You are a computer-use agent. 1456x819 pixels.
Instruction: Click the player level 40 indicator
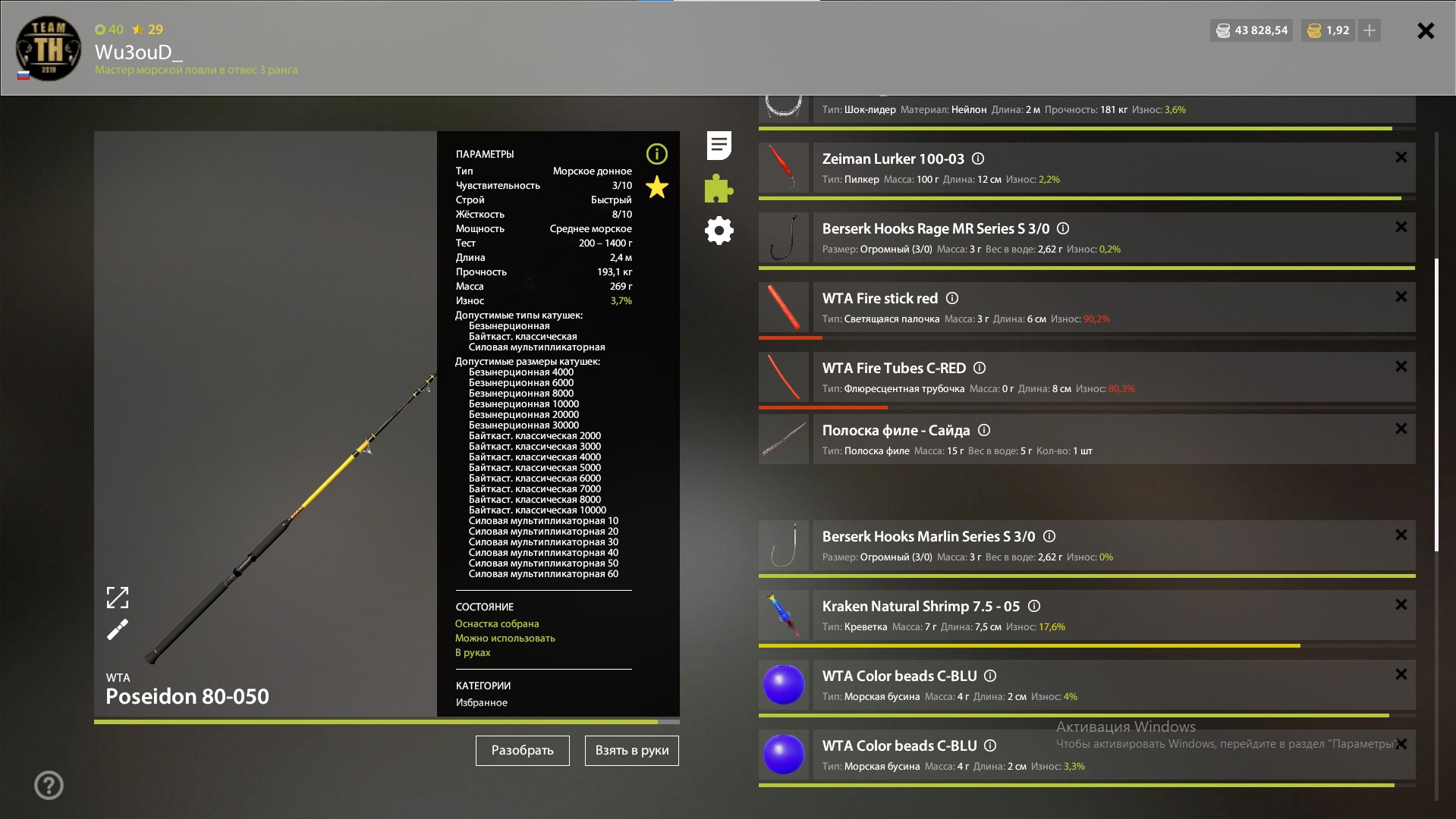tap(109, 30)
